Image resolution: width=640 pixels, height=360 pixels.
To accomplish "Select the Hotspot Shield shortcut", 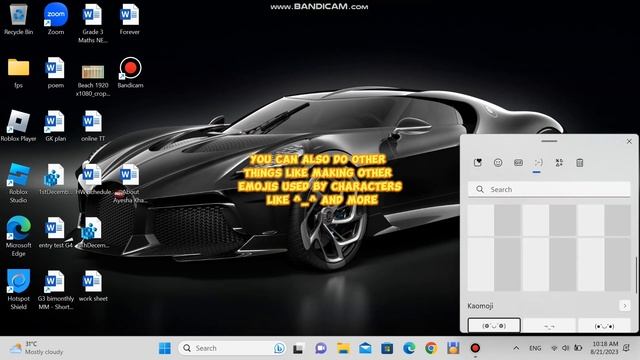I will pos(18,289).
